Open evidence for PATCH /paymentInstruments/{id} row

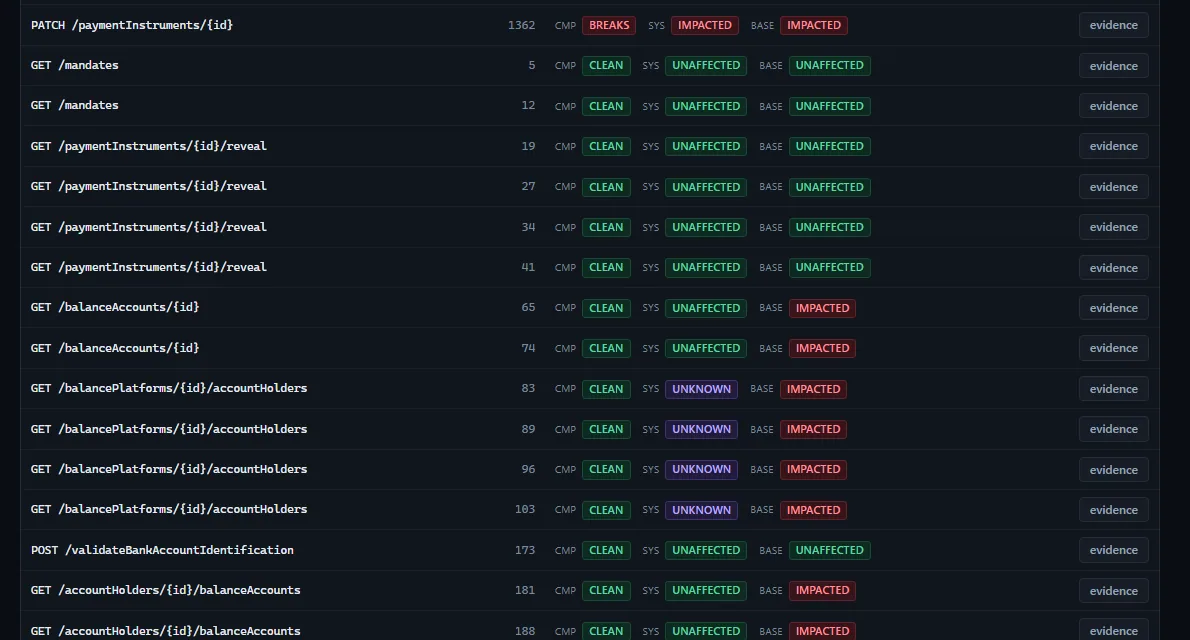[x=1113, y=25]
